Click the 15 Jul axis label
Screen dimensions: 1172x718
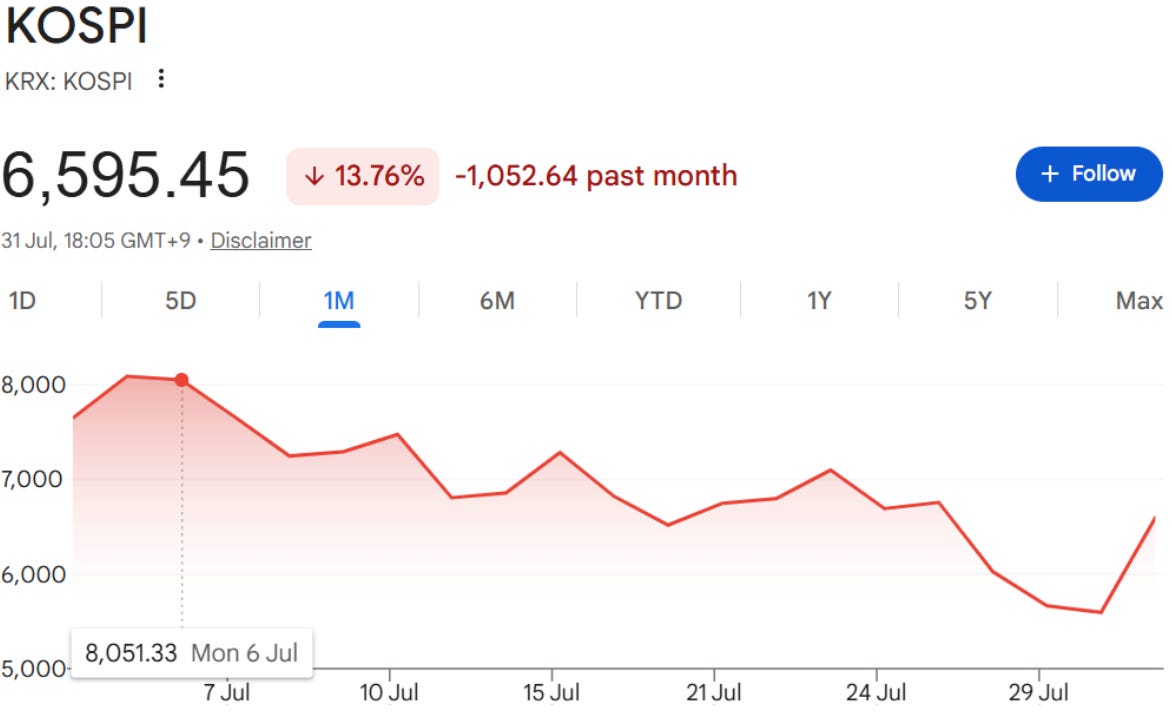(552, 693)
